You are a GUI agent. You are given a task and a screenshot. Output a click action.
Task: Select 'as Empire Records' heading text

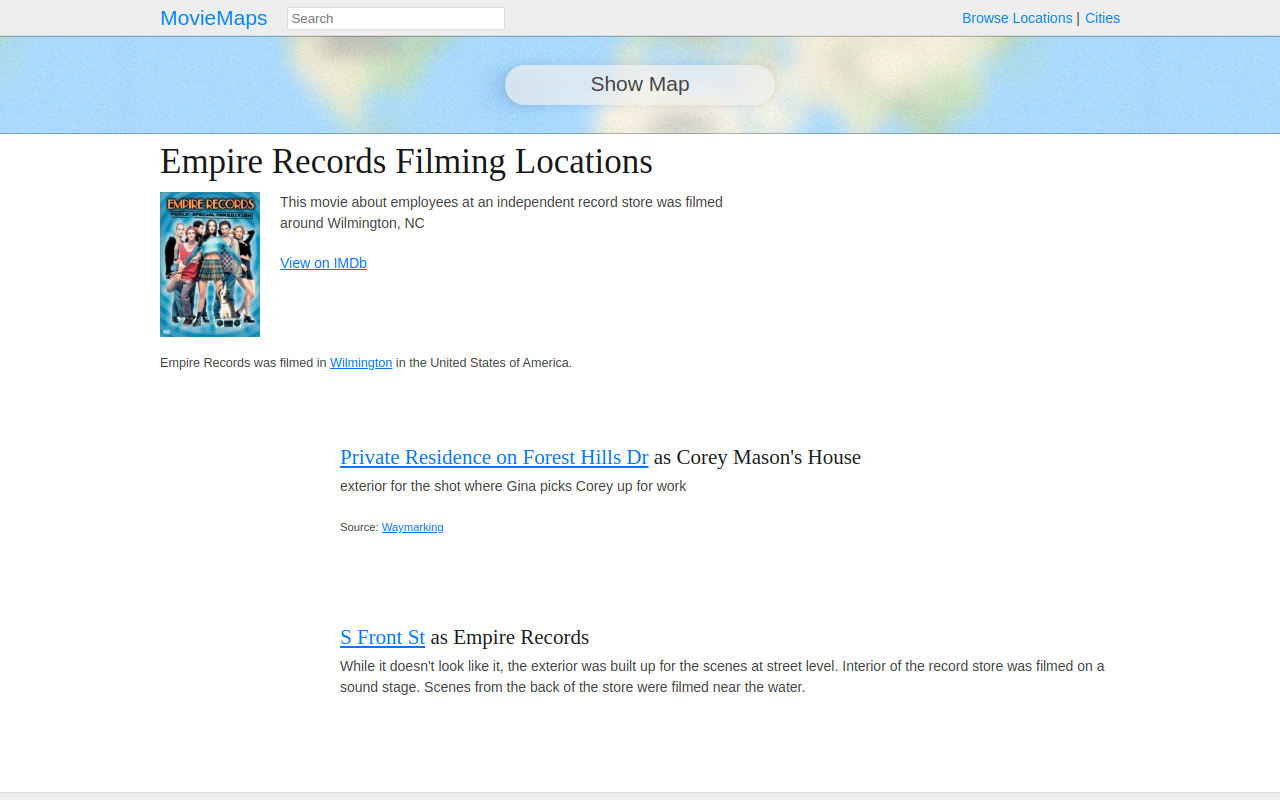click(x=510, y=637)
